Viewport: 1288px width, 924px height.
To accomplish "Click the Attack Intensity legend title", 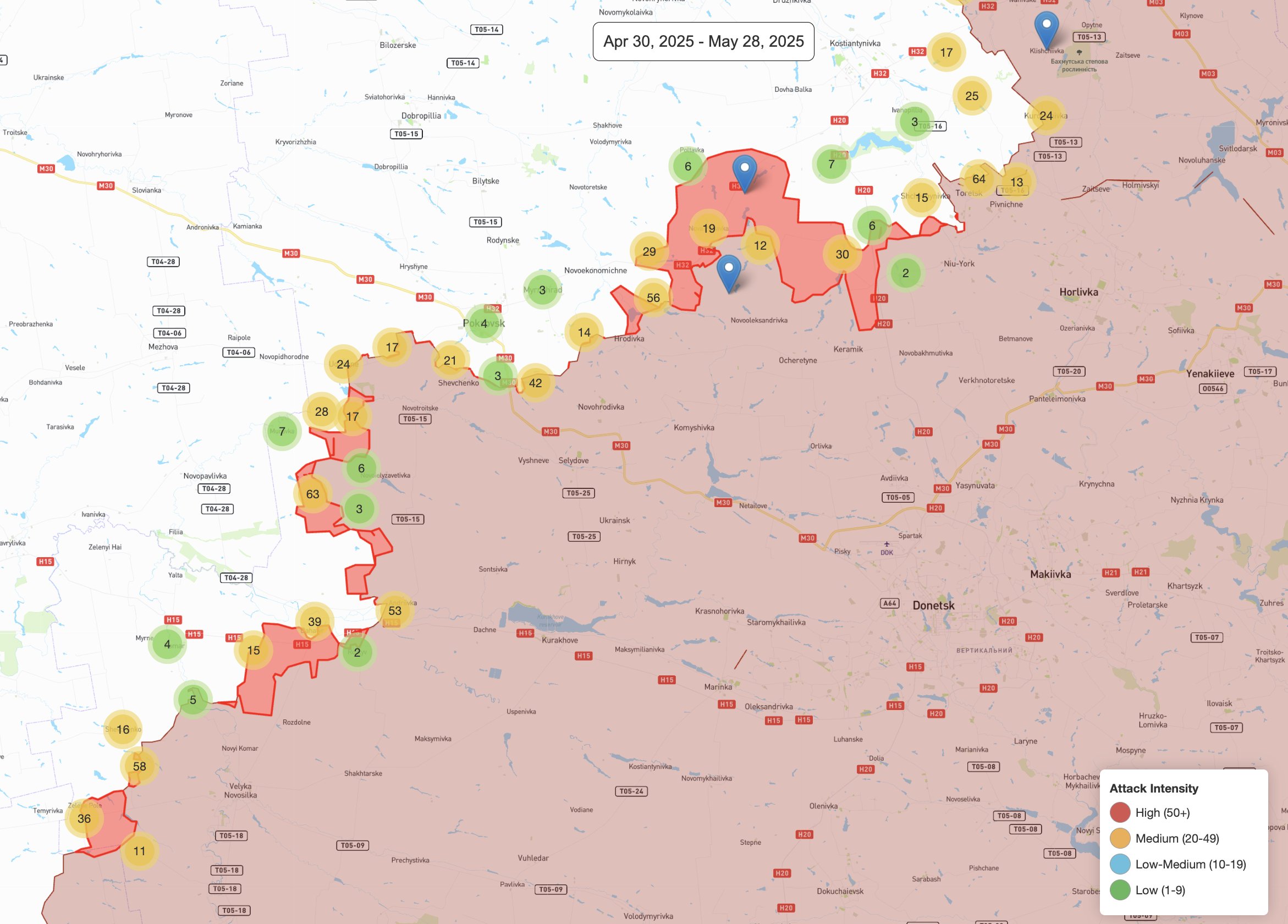I will tap(1153, 788).
